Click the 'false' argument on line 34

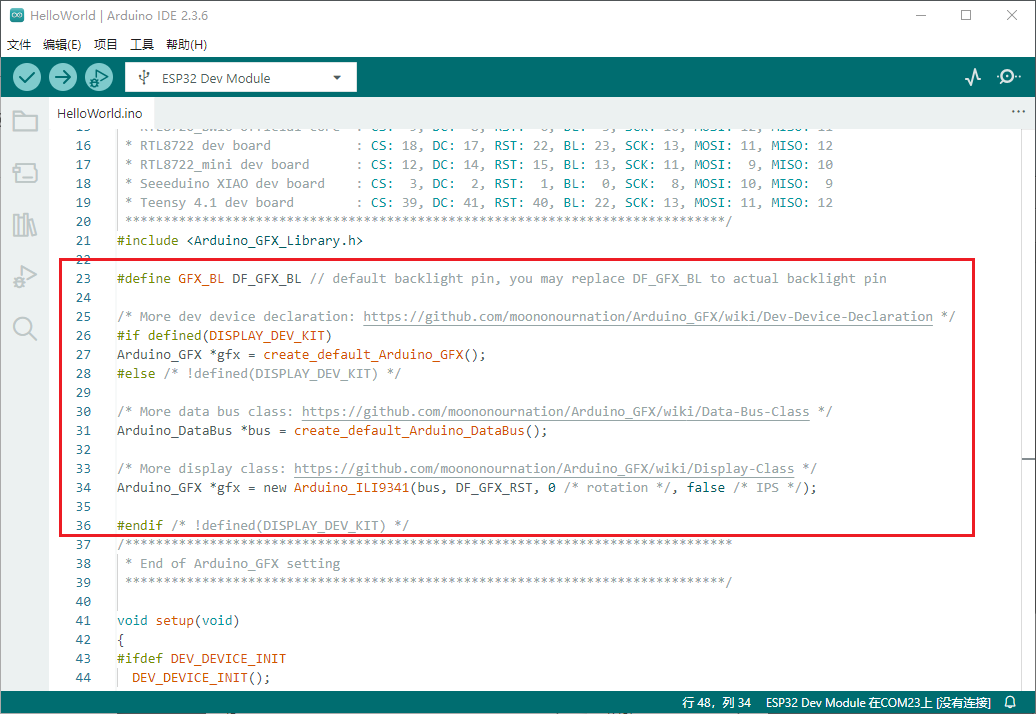click(x=706, y=487)
